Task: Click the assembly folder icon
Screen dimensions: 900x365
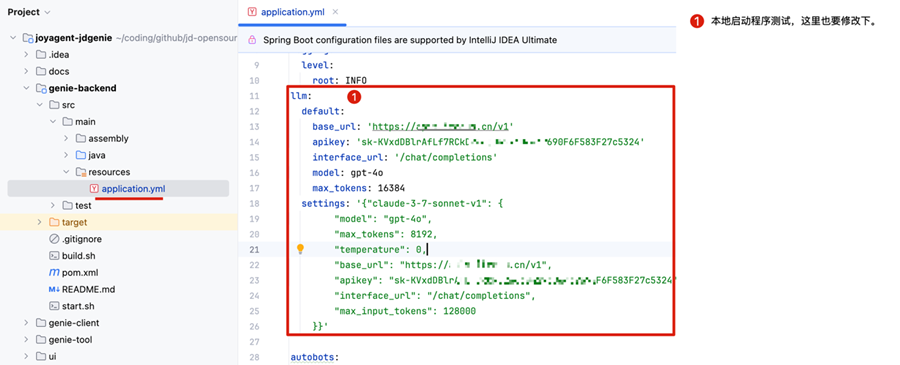Action: point(80,138)
